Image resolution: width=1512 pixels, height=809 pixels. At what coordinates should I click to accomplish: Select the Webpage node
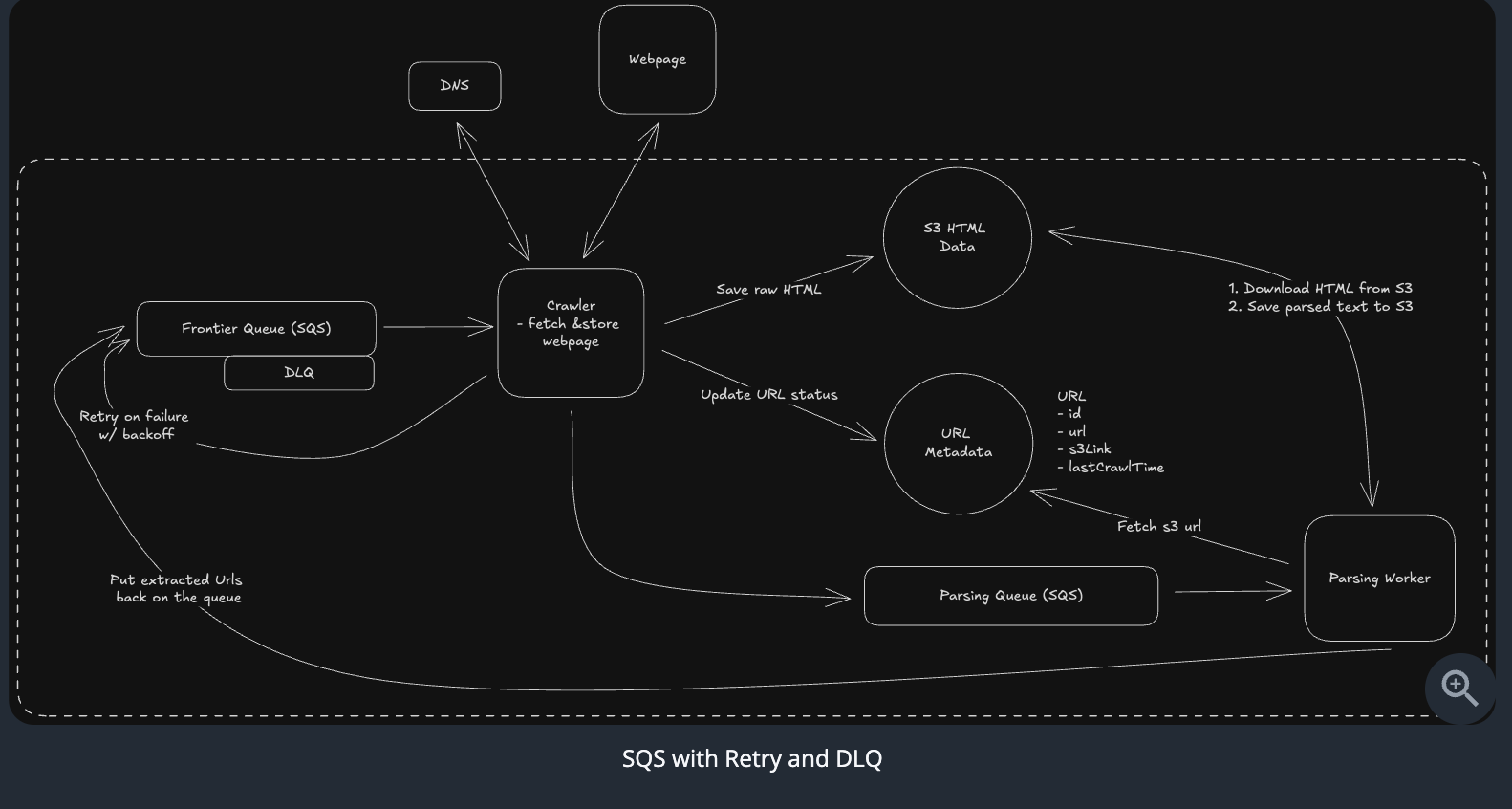658,59
